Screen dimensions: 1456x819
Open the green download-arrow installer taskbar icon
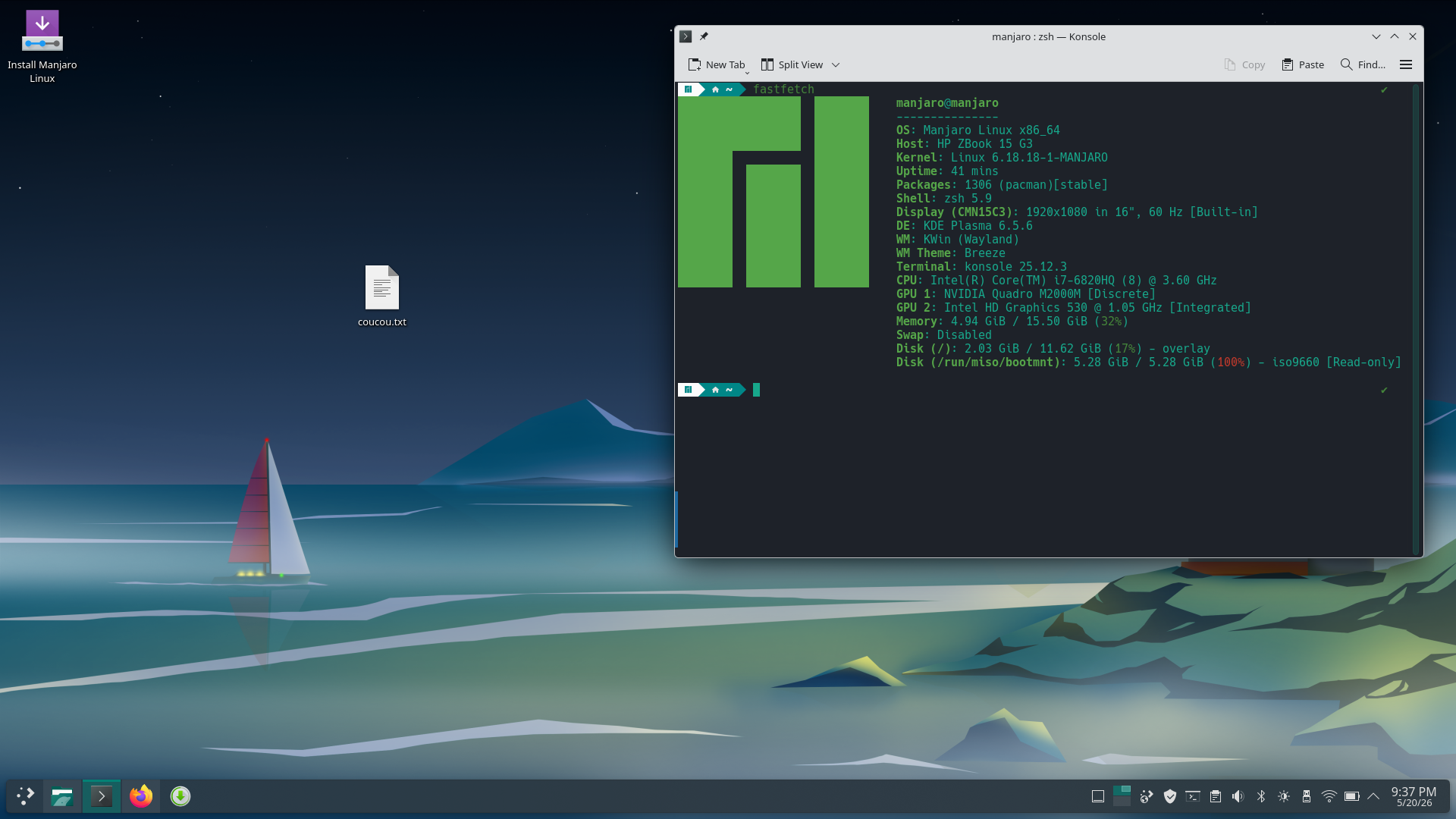[x=180, y=796]
